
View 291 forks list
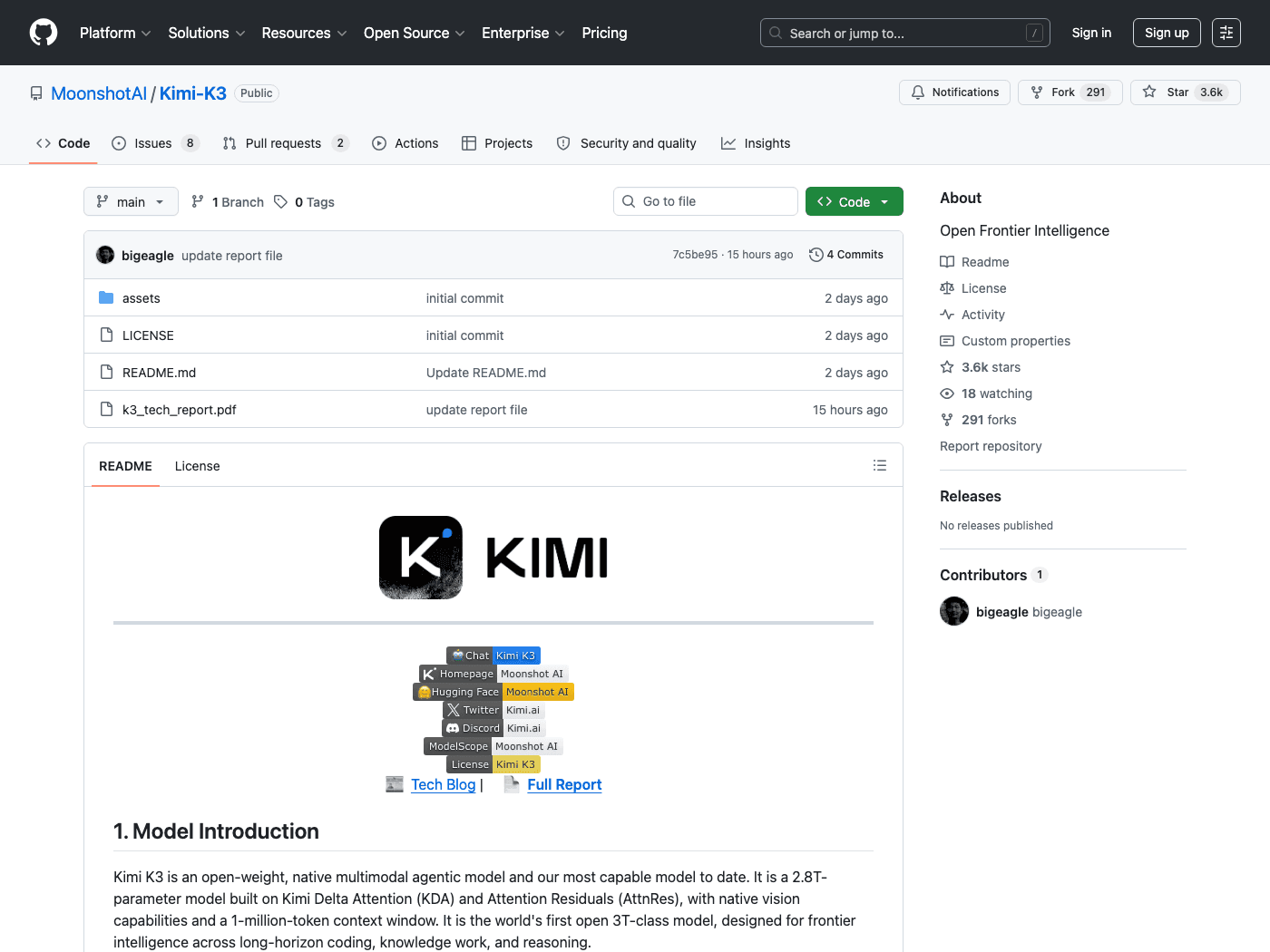coord(978,420)
